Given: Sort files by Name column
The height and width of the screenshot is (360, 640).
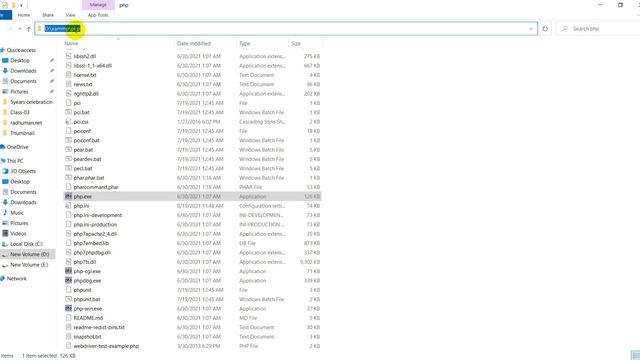Looking at the screenshot, I should point(71,43).
